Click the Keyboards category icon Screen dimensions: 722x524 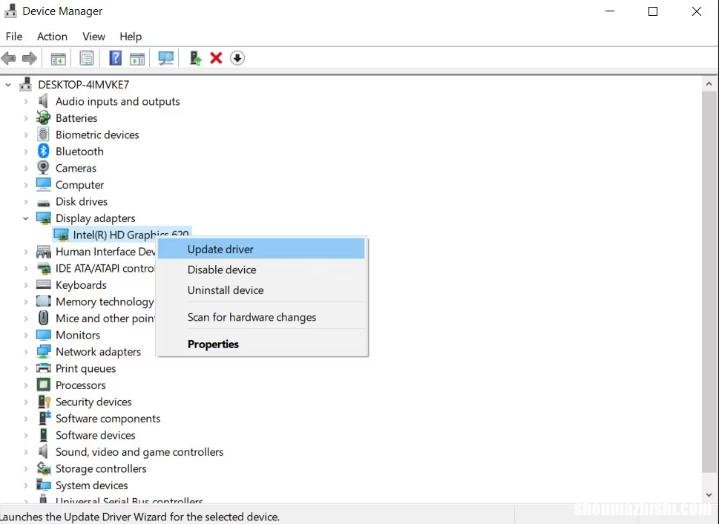tap(43, 285)
